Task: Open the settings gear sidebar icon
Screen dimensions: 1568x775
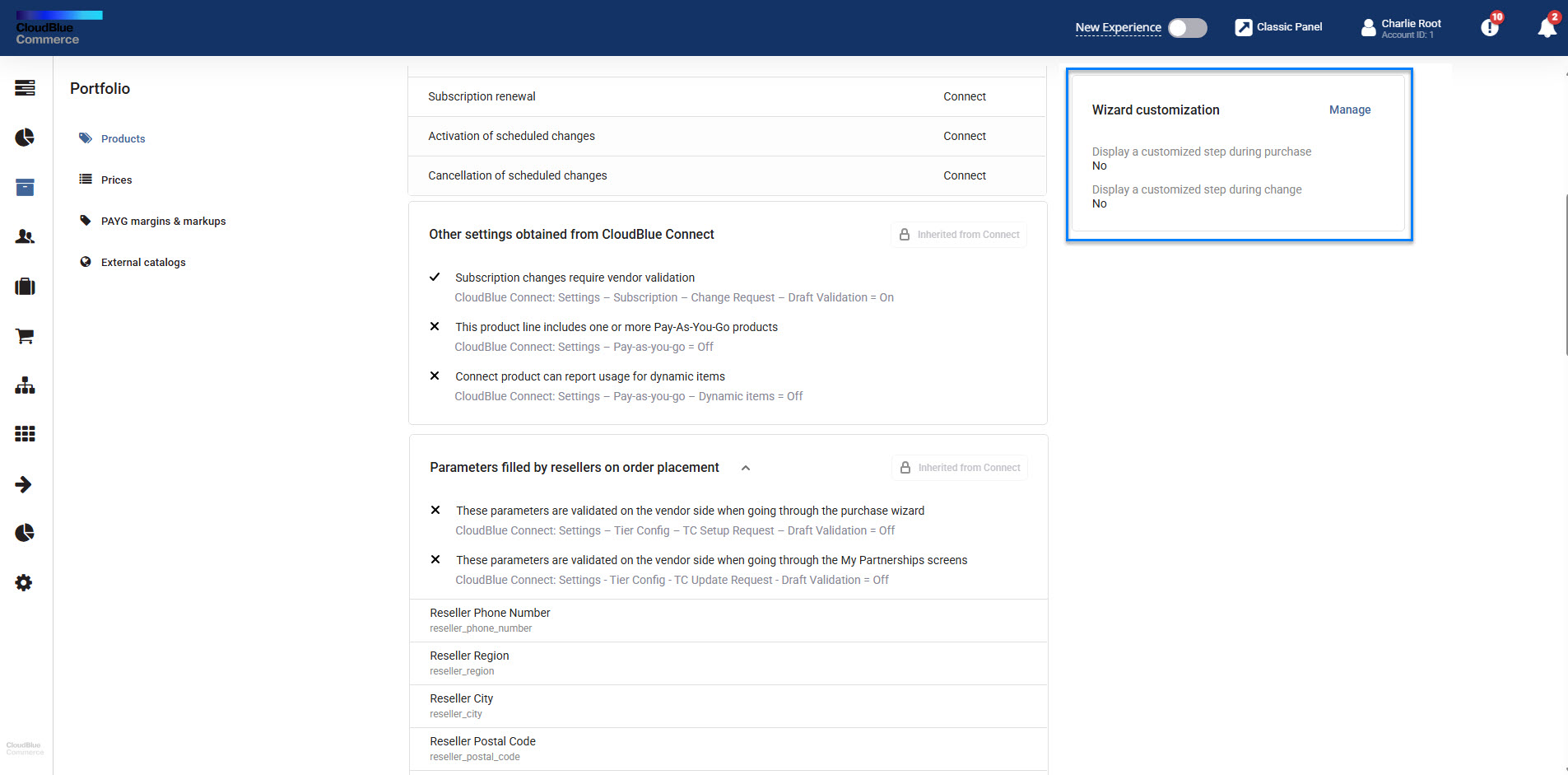Action: point(24,582)
